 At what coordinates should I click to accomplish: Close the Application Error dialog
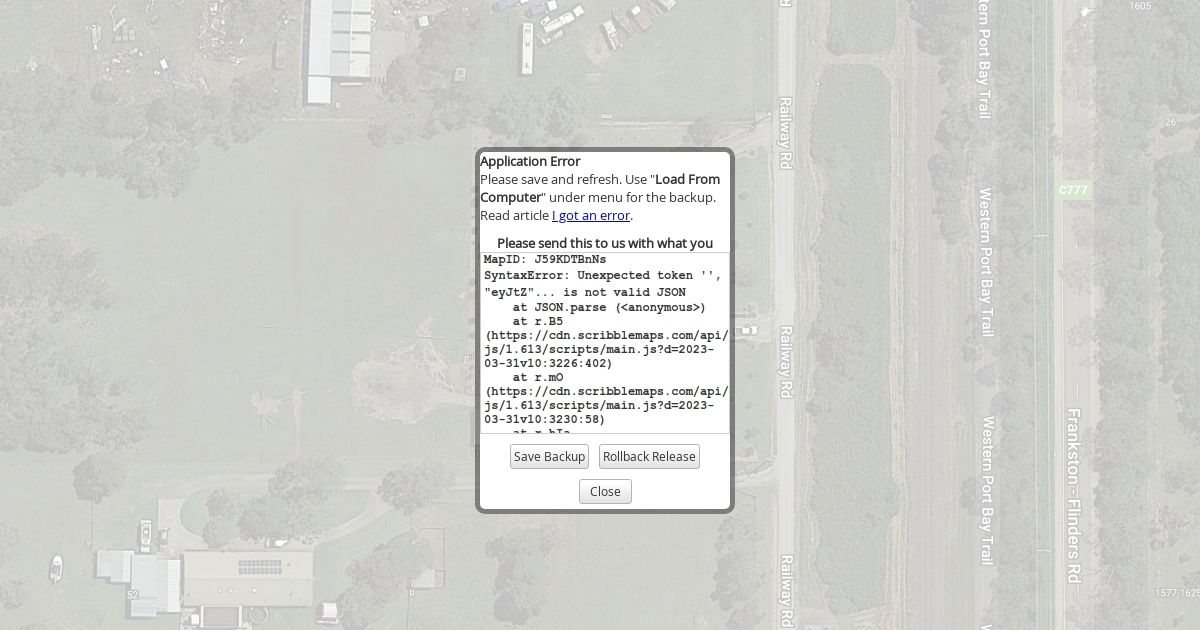[x=605, y=491]
